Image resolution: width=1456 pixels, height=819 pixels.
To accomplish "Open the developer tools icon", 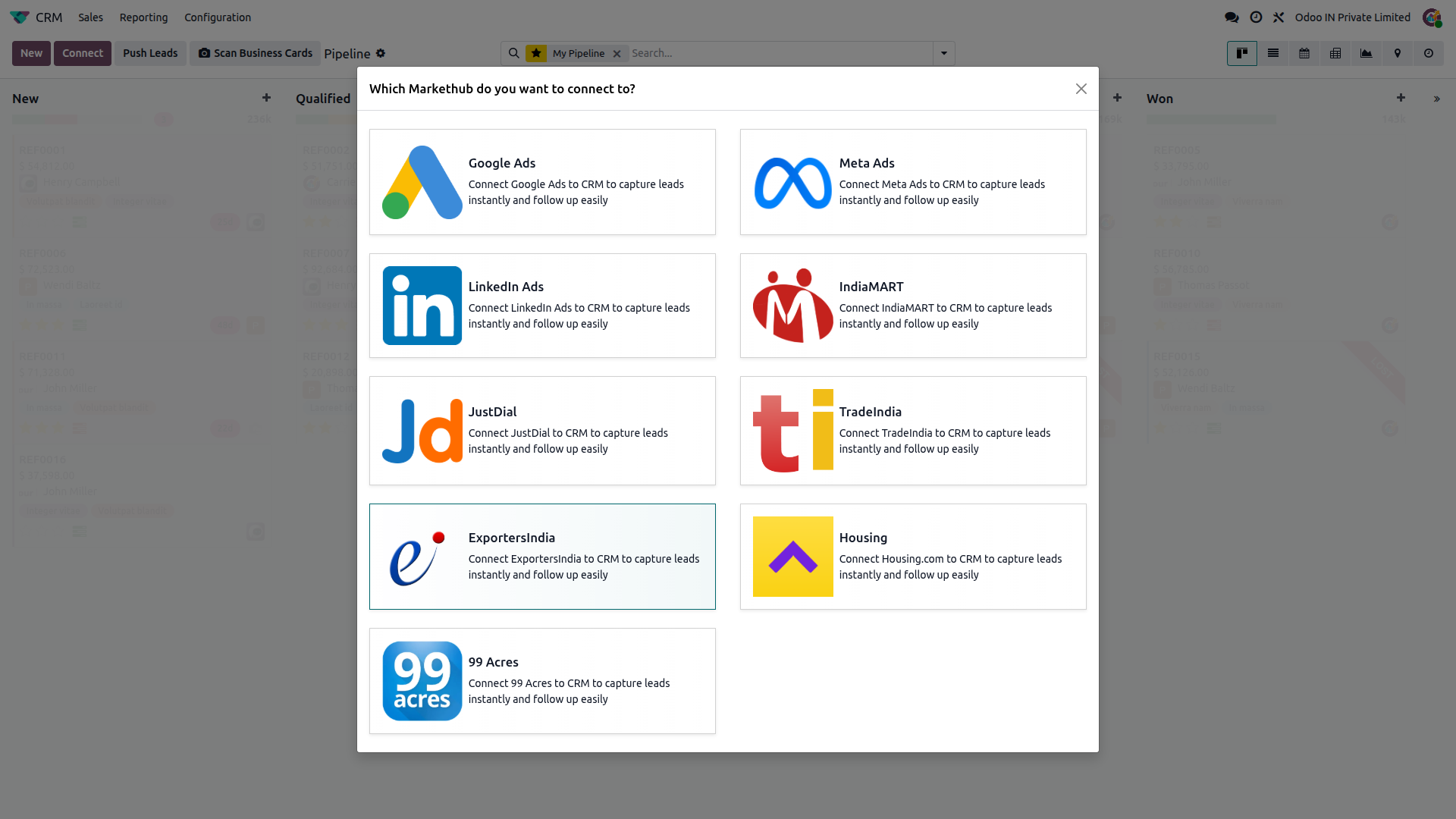I will (x=1279, y=17).
